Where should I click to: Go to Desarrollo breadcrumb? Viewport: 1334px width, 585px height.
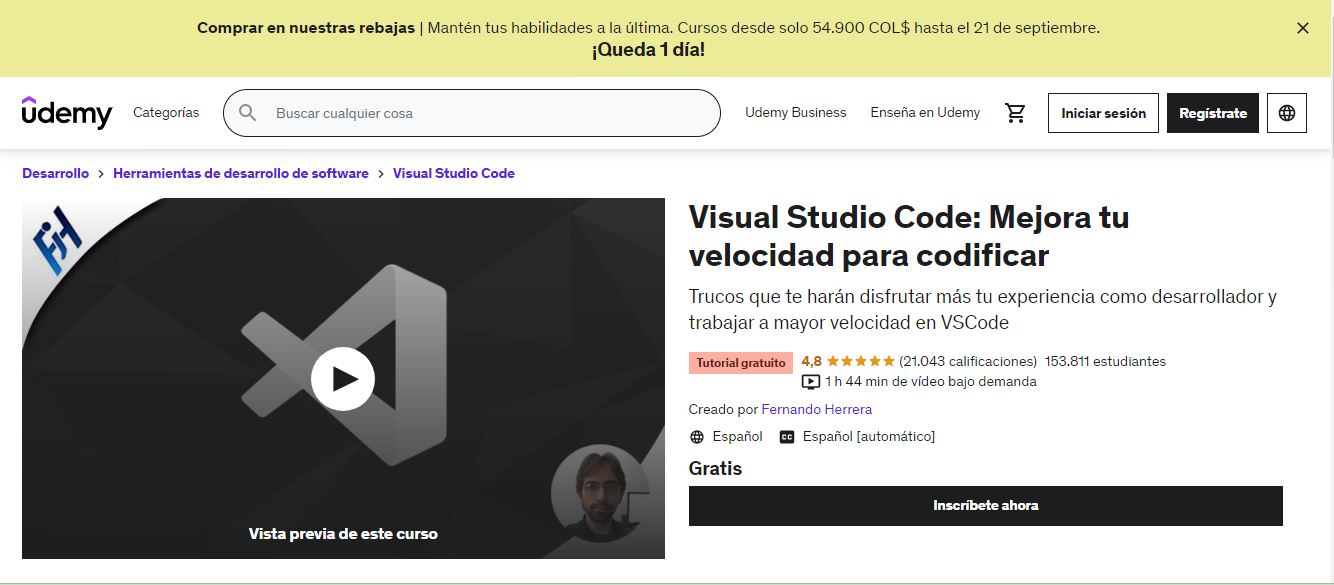[x=55, y=173]
